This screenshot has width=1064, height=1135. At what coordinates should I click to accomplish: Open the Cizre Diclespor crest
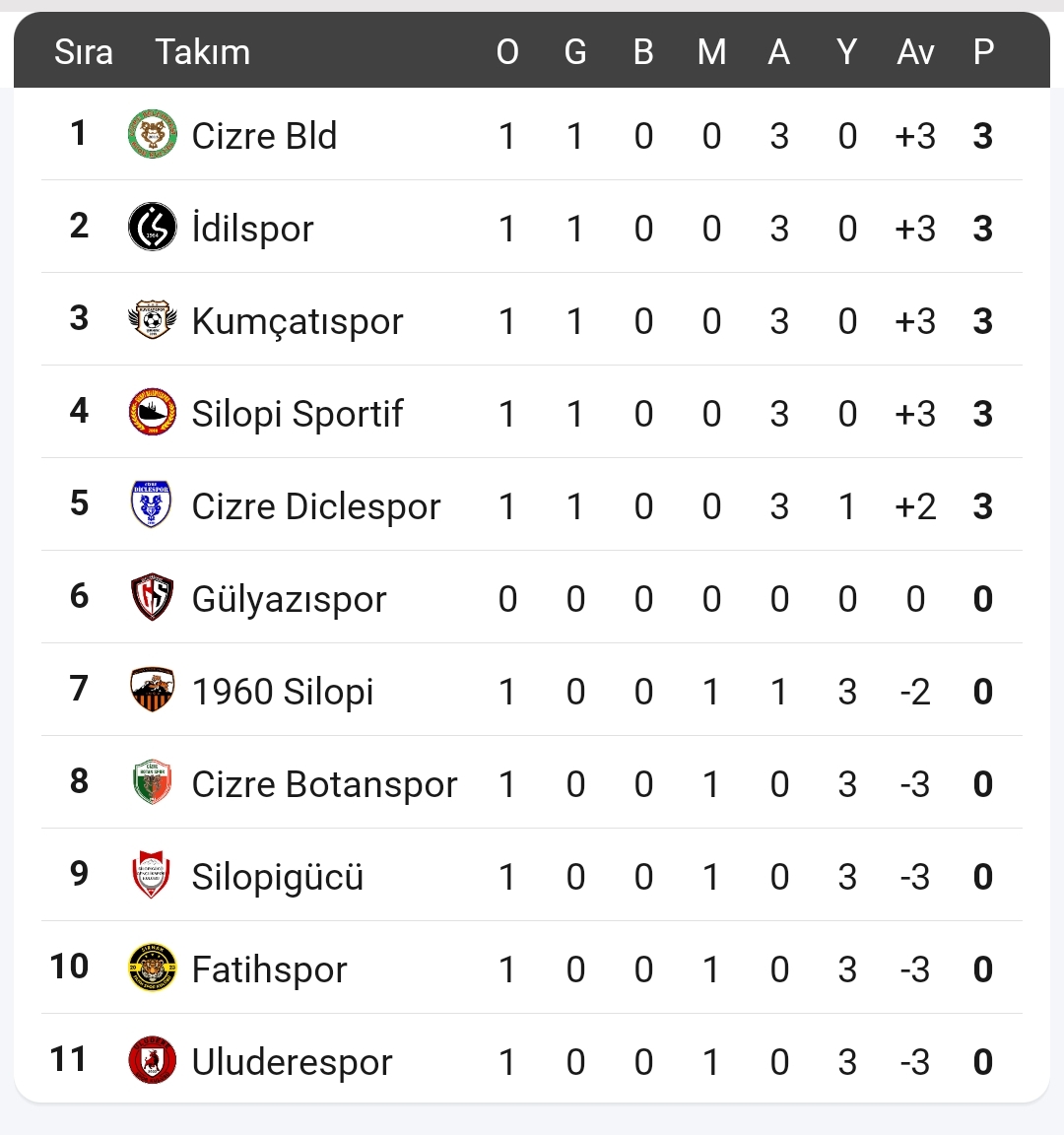[x=152, y=505]
